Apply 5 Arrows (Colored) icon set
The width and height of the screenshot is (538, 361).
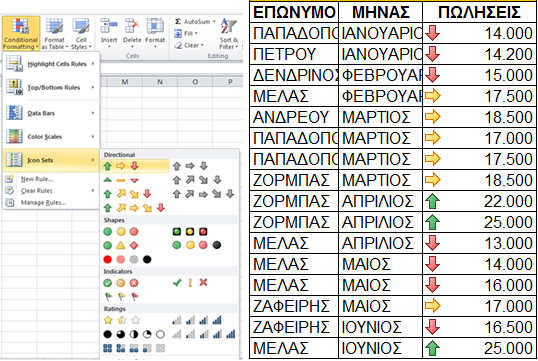click(134, 208)
